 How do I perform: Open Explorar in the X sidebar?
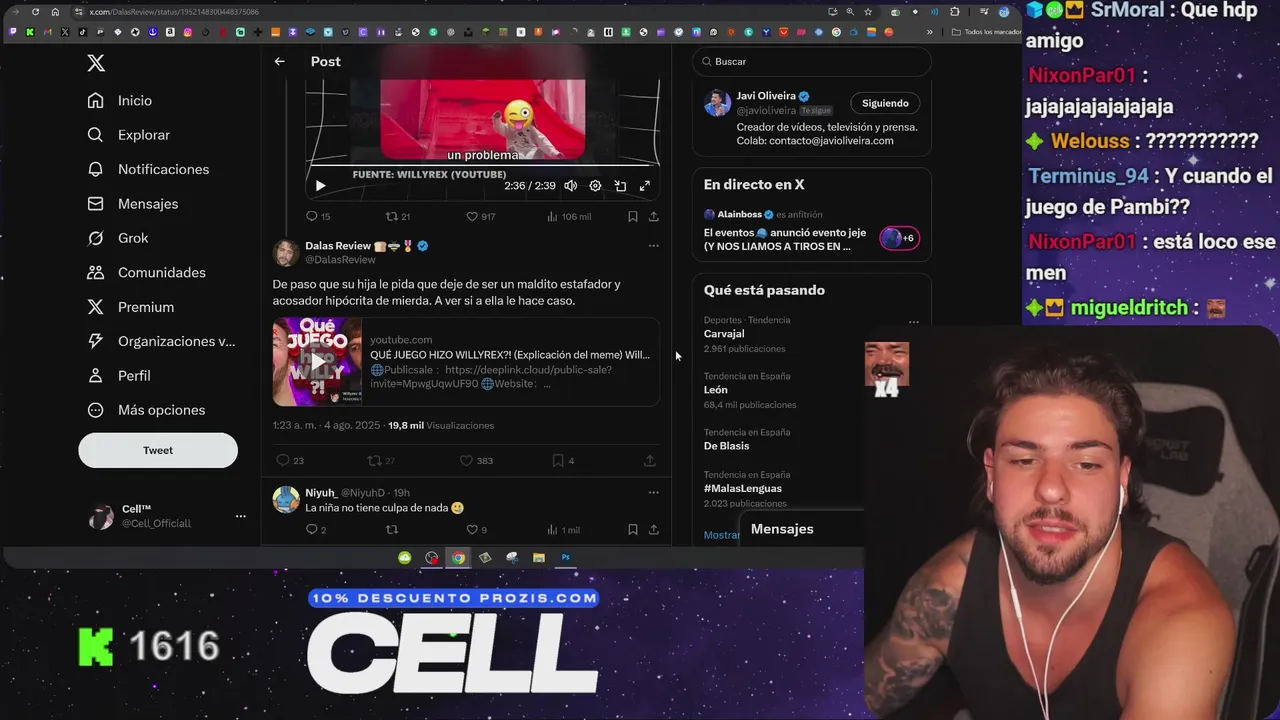(x=129, y=135)
